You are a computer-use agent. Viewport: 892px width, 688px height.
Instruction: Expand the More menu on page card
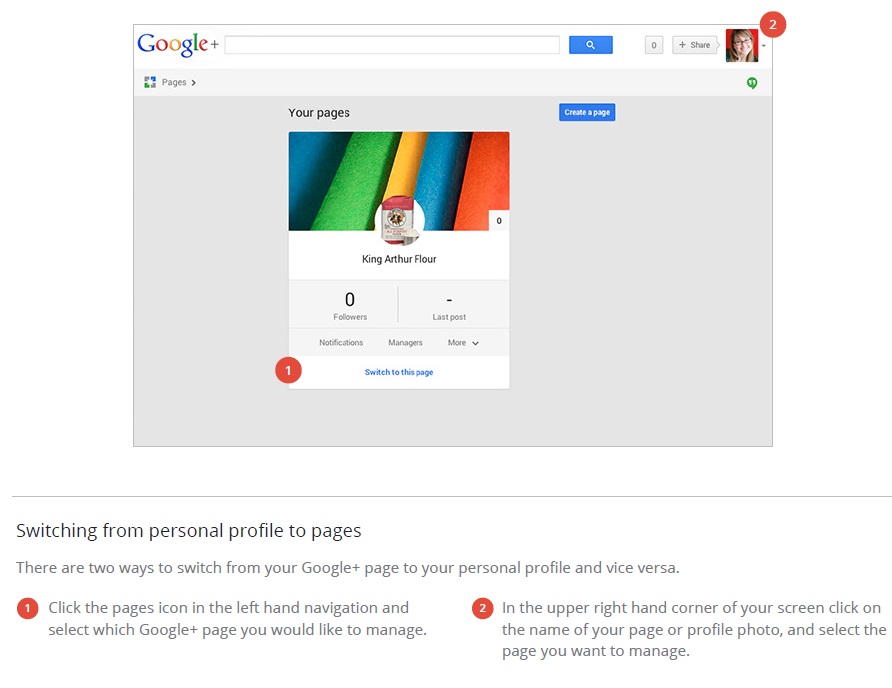tap(463, 343)
